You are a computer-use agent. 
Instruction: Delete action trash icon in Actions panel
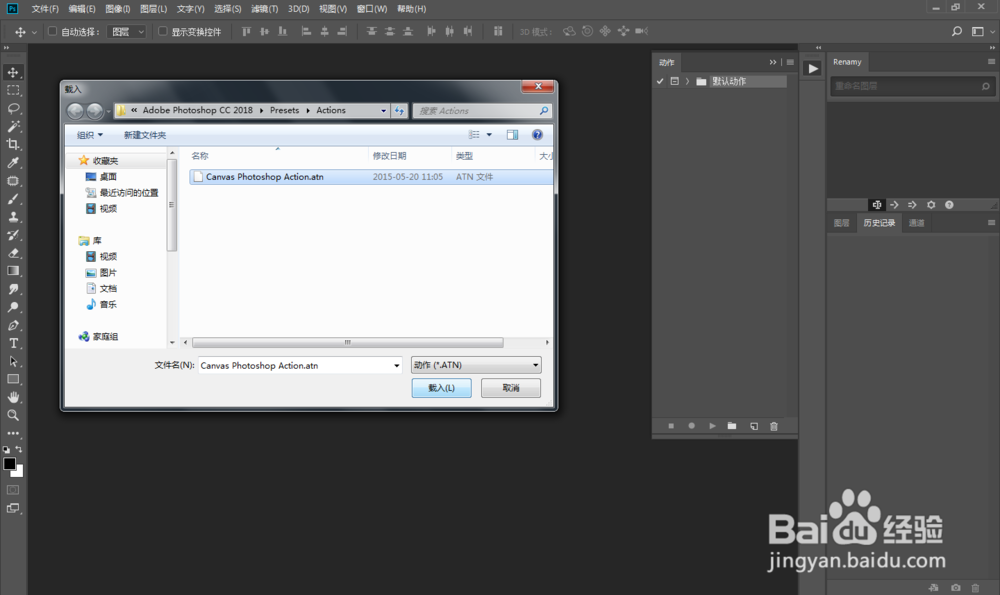774,426
